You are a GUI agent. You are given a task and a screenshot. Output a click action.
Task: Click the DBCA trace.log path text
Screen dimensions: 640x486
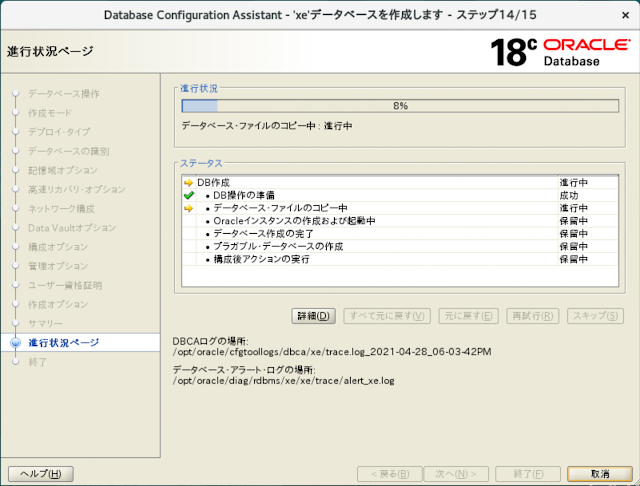tap(332, 352)
